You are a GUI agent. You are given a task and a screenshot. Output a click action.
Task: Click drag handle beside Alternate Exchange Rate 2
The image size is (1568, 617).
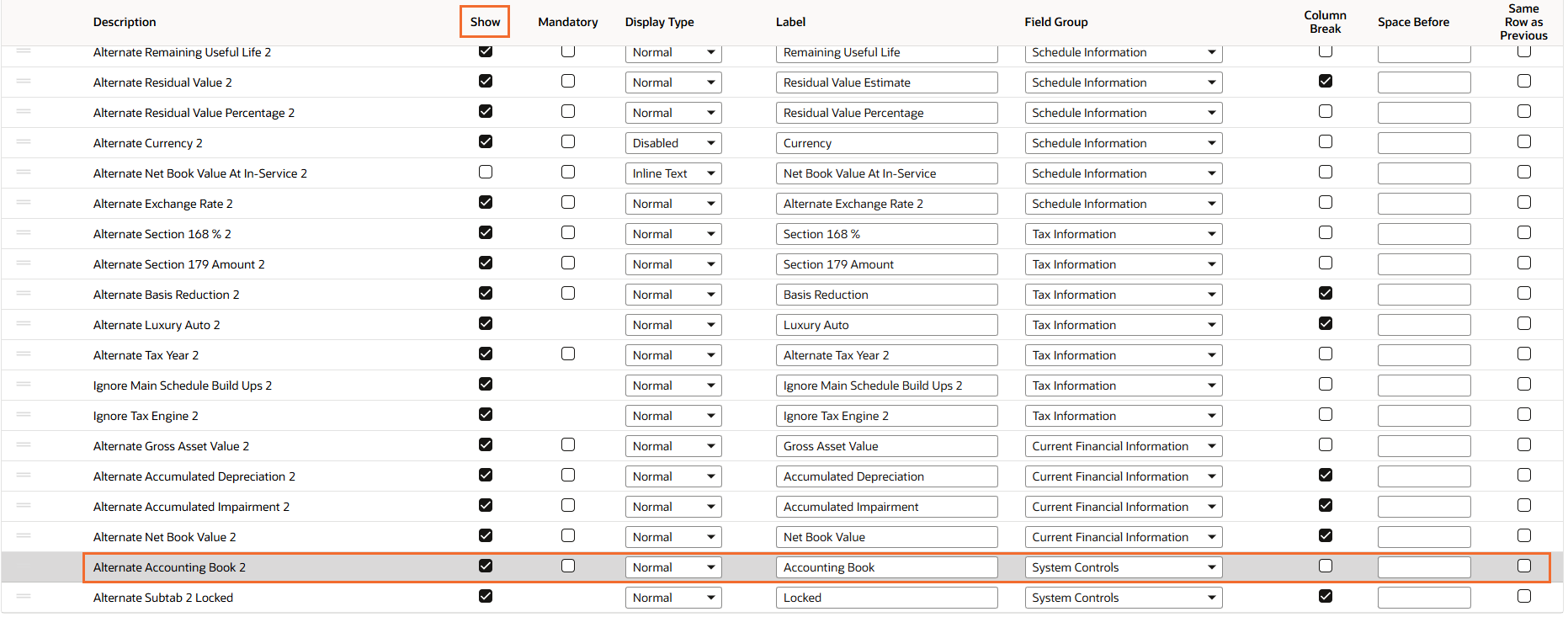click(x=24, y=203)
